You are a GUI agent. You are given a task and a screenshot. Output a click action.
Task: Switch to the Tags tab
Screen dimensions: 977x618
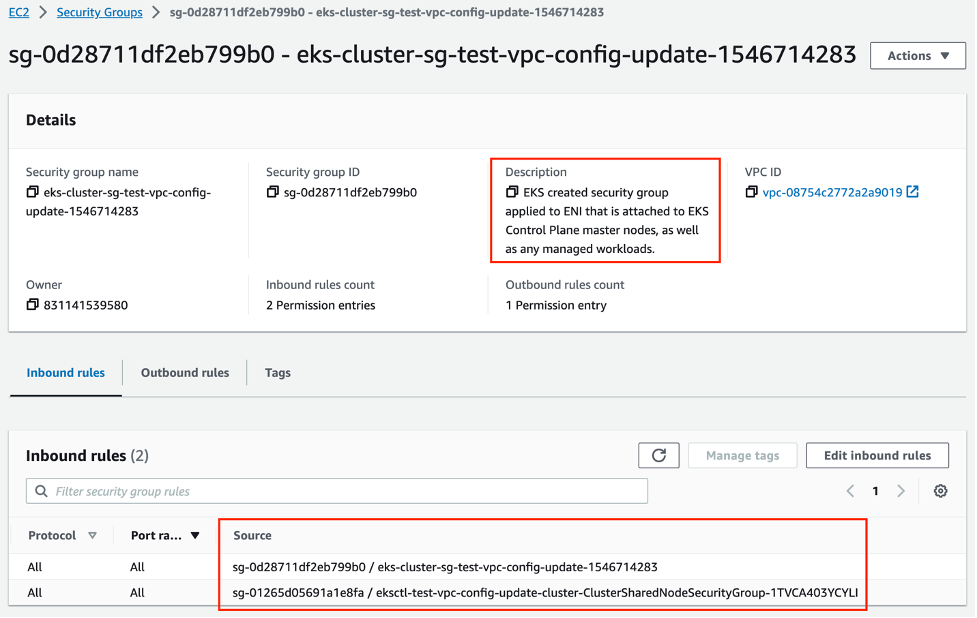[277, 372]
